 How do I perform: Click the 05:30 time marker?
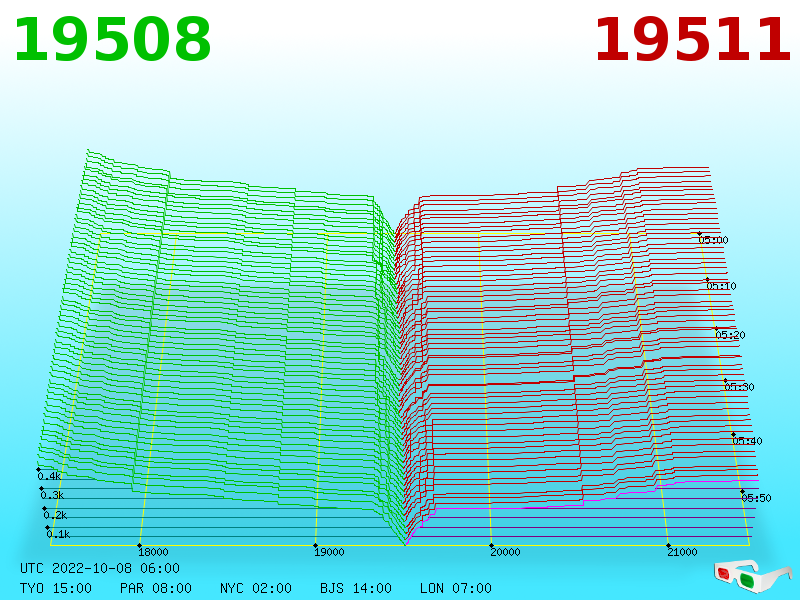[x=739, y=387]
